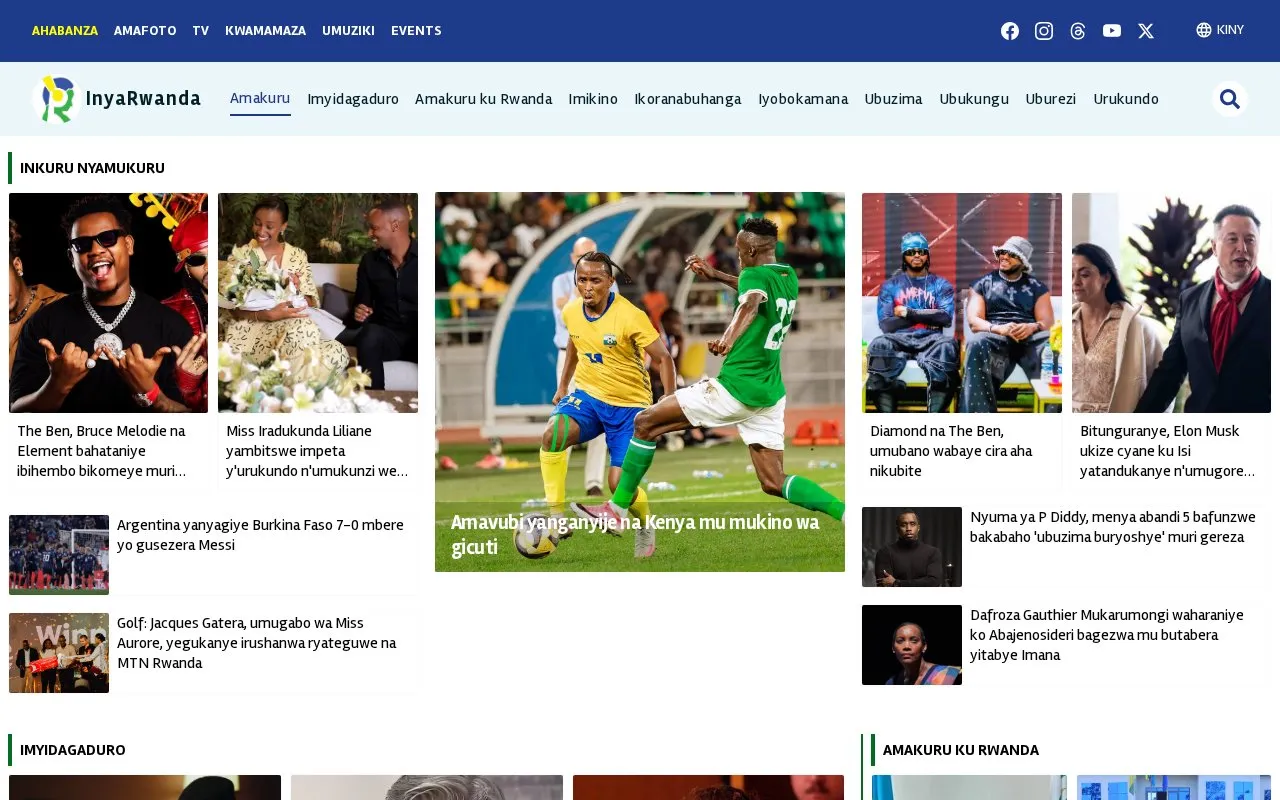Open the TV section link

[x=201, y=31]
